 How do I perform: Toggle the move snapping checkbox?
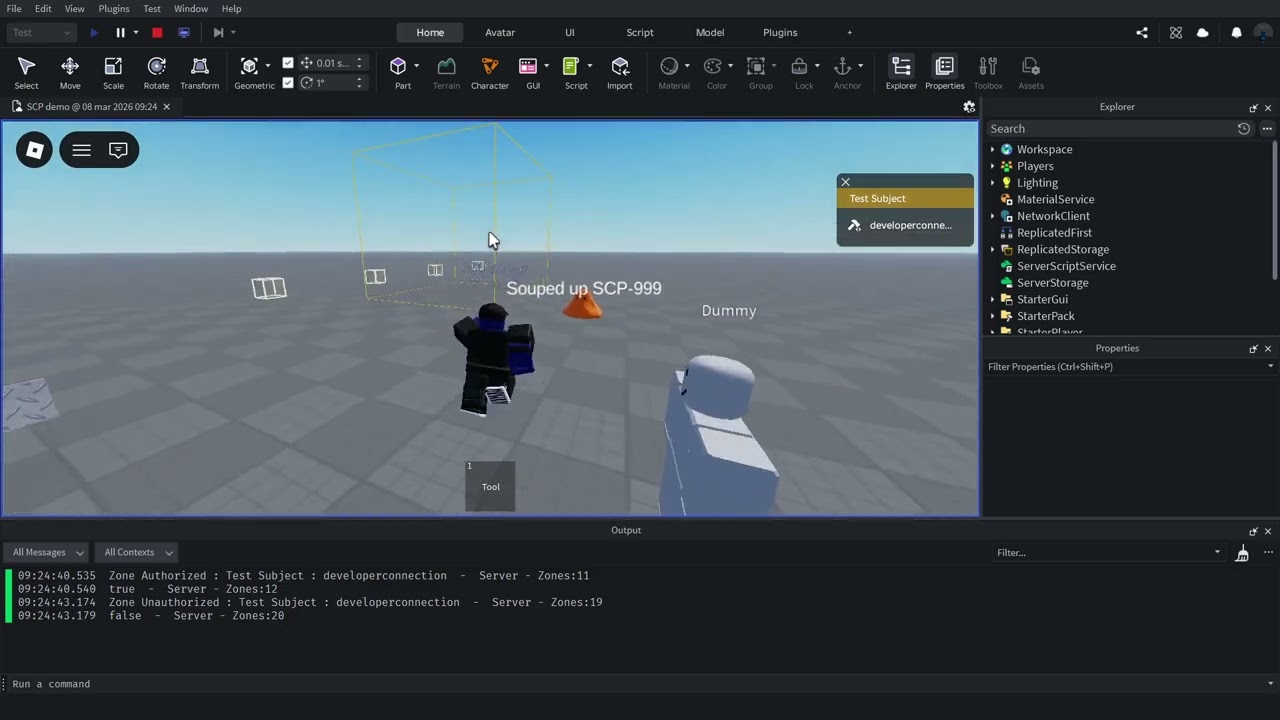[x=288, y=63]
